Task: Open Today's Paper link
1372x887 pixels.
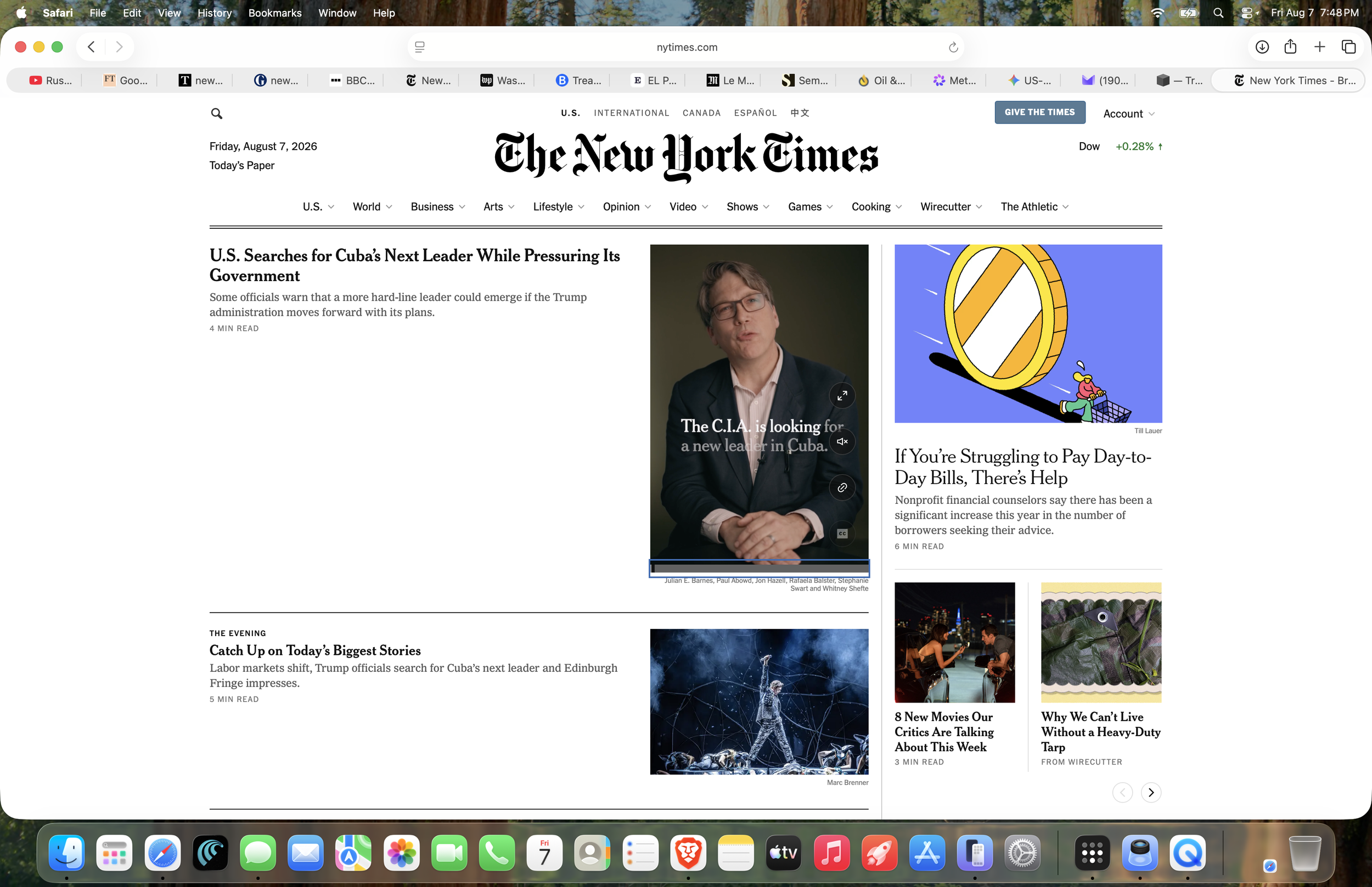Action: coord(242,165)
